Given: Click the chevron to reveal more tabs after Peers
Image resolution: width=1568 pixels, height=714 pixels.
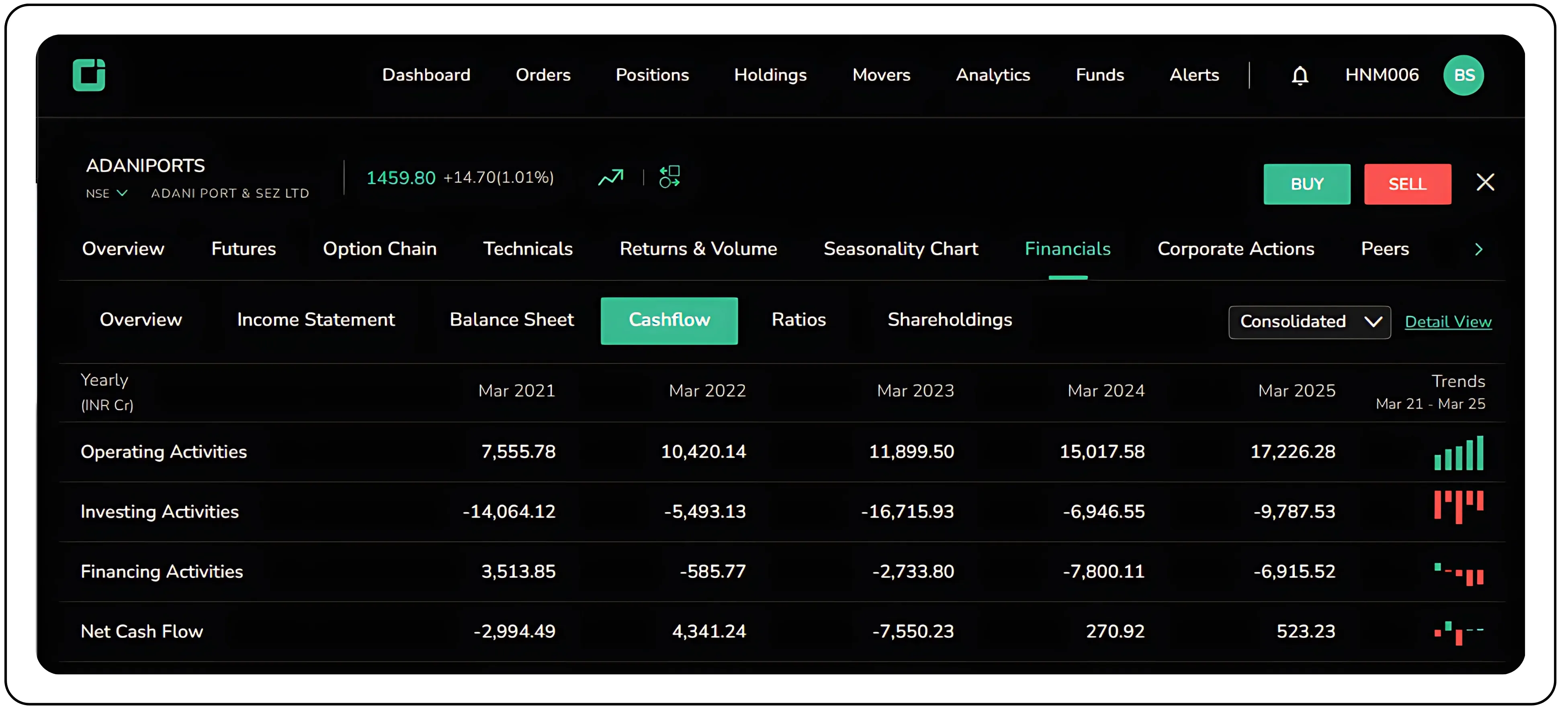Looking at the screenshot, I should pyautogui.click(x=1479, y=249).
